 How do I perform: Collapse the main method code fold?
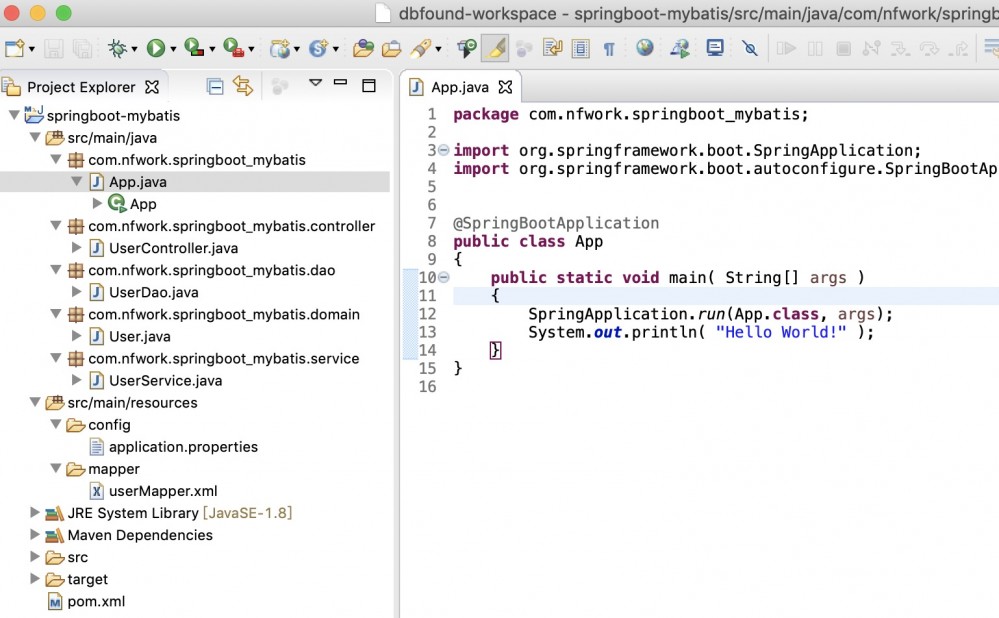444,277
